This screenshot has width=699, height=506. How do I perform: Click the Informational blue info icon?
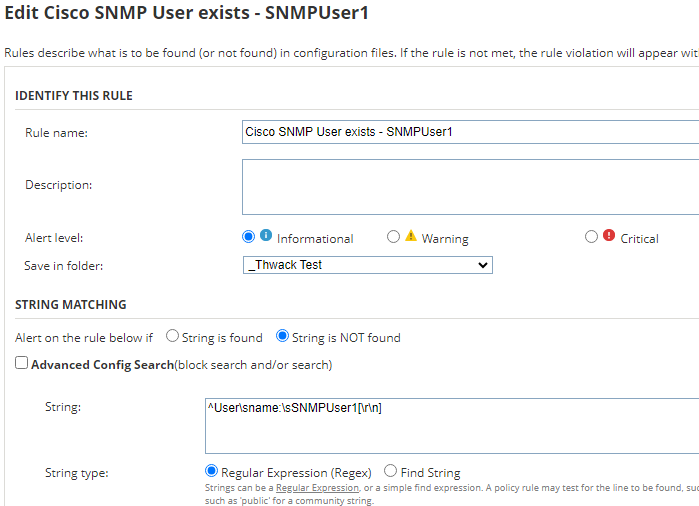[266, 235]
